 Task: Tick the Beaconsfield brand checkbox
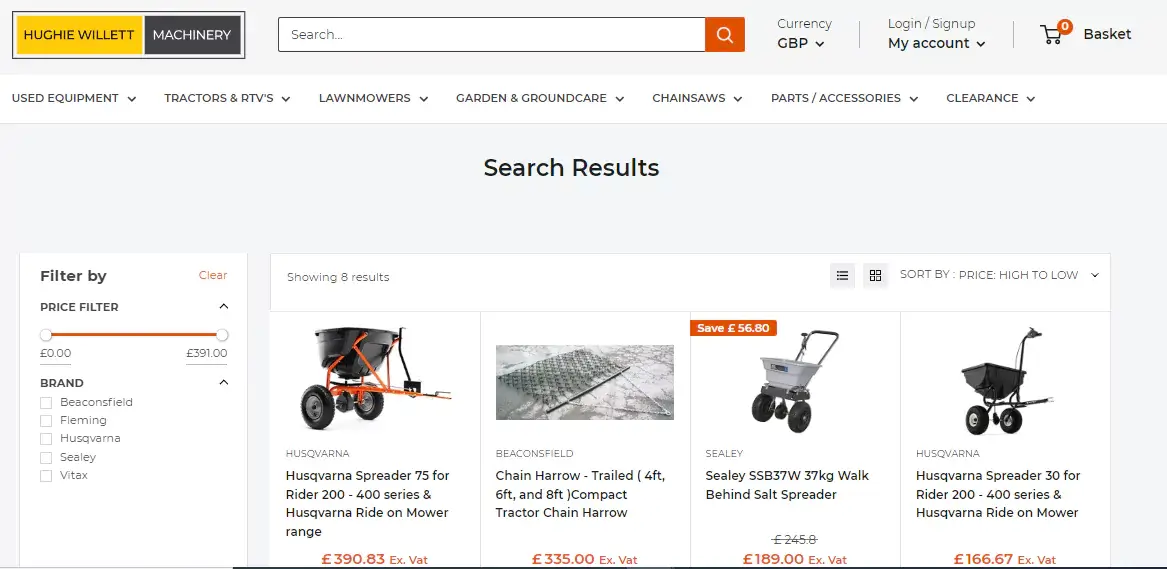point(46,402)
